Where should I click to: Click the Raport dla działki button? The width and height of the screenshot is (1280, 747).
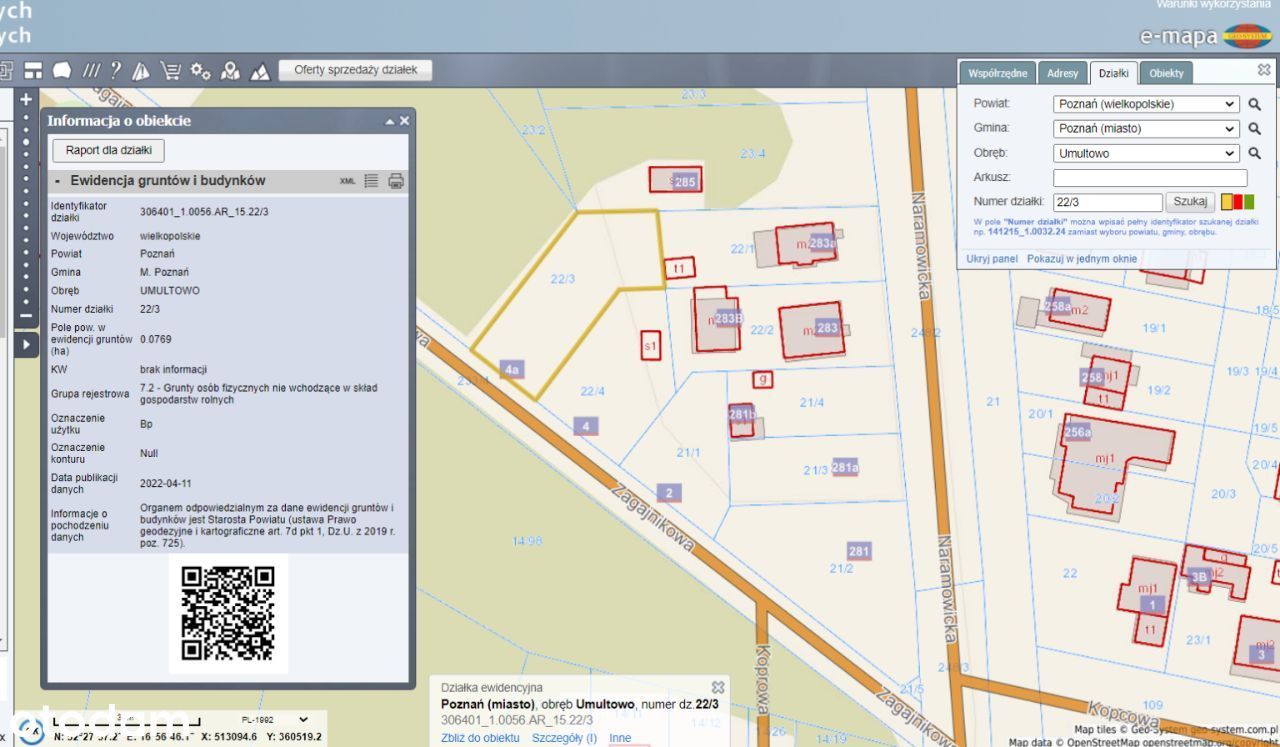[109, 150]
